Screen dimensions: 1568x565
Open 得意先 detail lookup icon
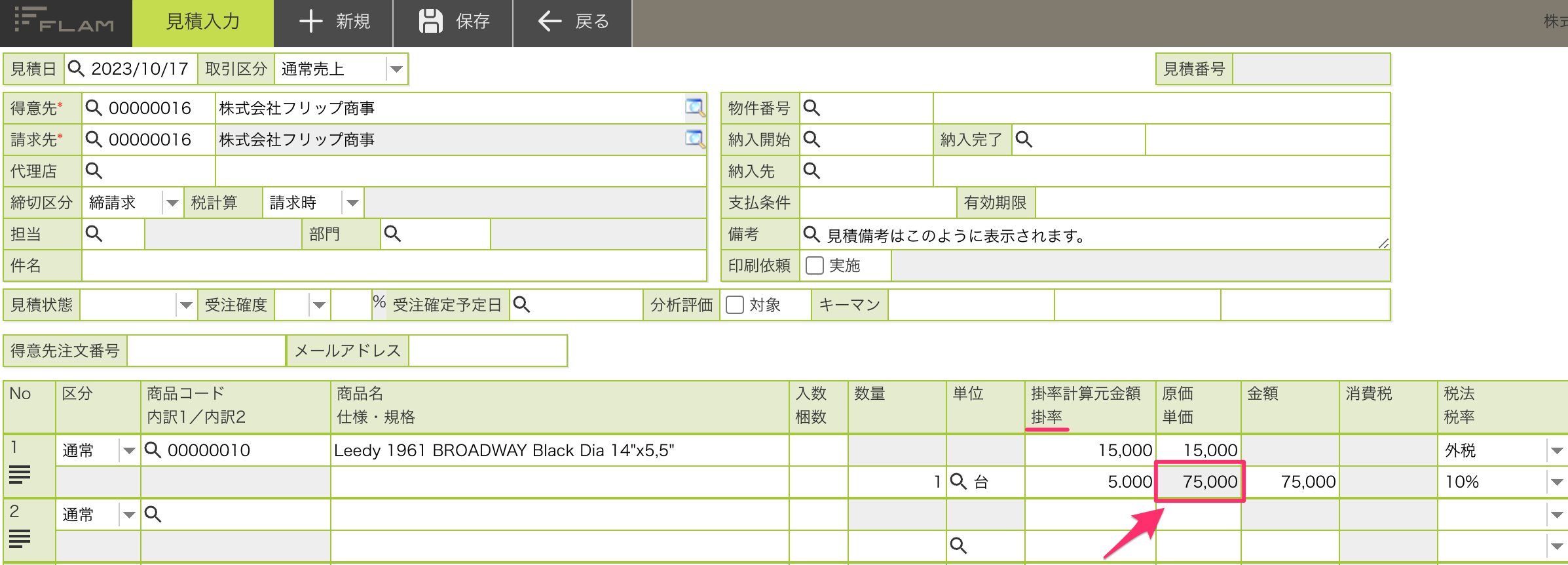tap(694, 107)
